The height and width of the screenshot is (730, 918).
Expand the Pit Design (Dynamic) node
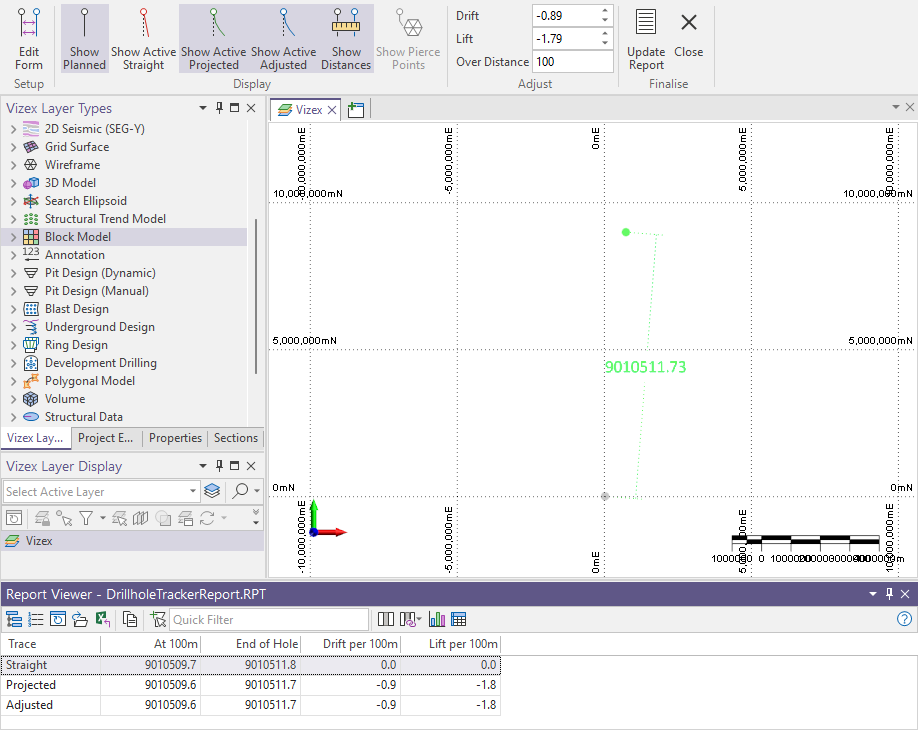pyautogui.click(x=13, y=273)
